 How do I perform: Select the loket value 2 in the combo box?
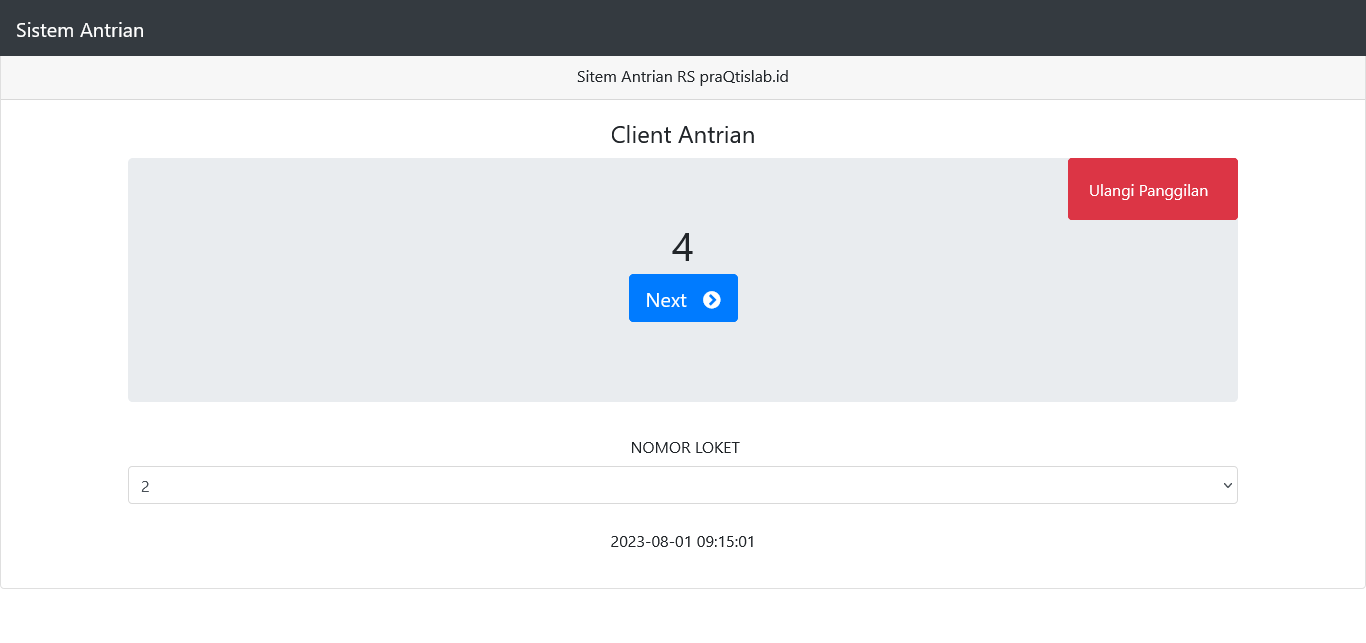point(146,486)
